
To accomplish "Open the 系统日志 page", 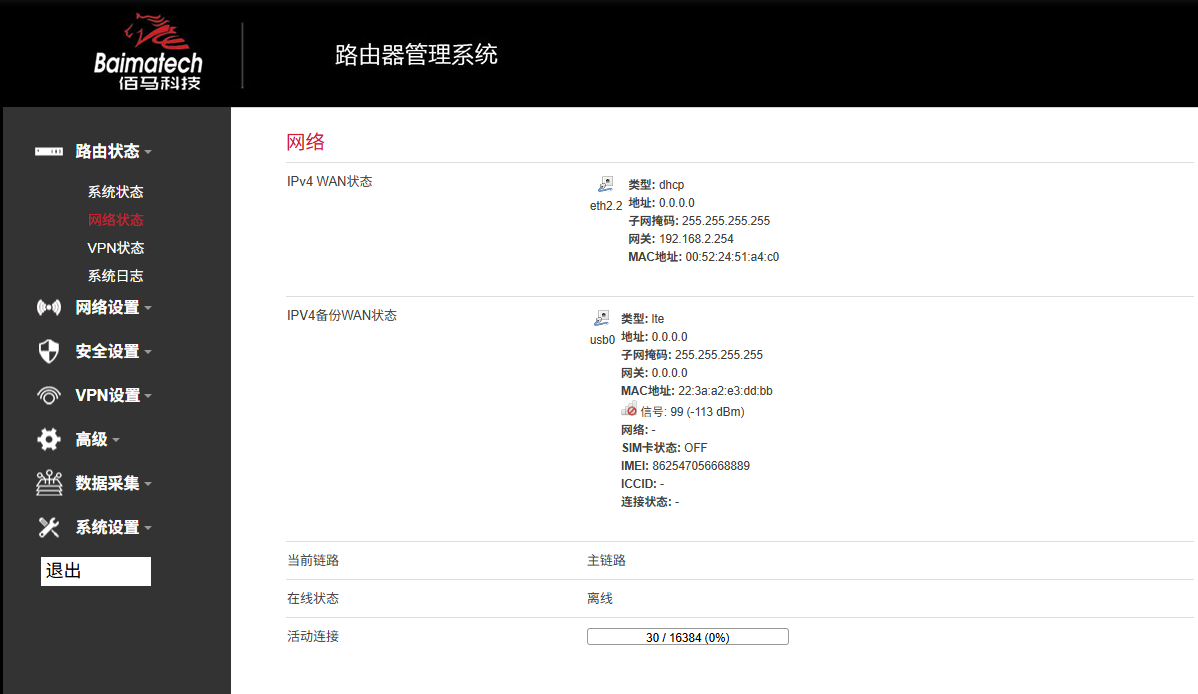I will click(x=115, y=276).
